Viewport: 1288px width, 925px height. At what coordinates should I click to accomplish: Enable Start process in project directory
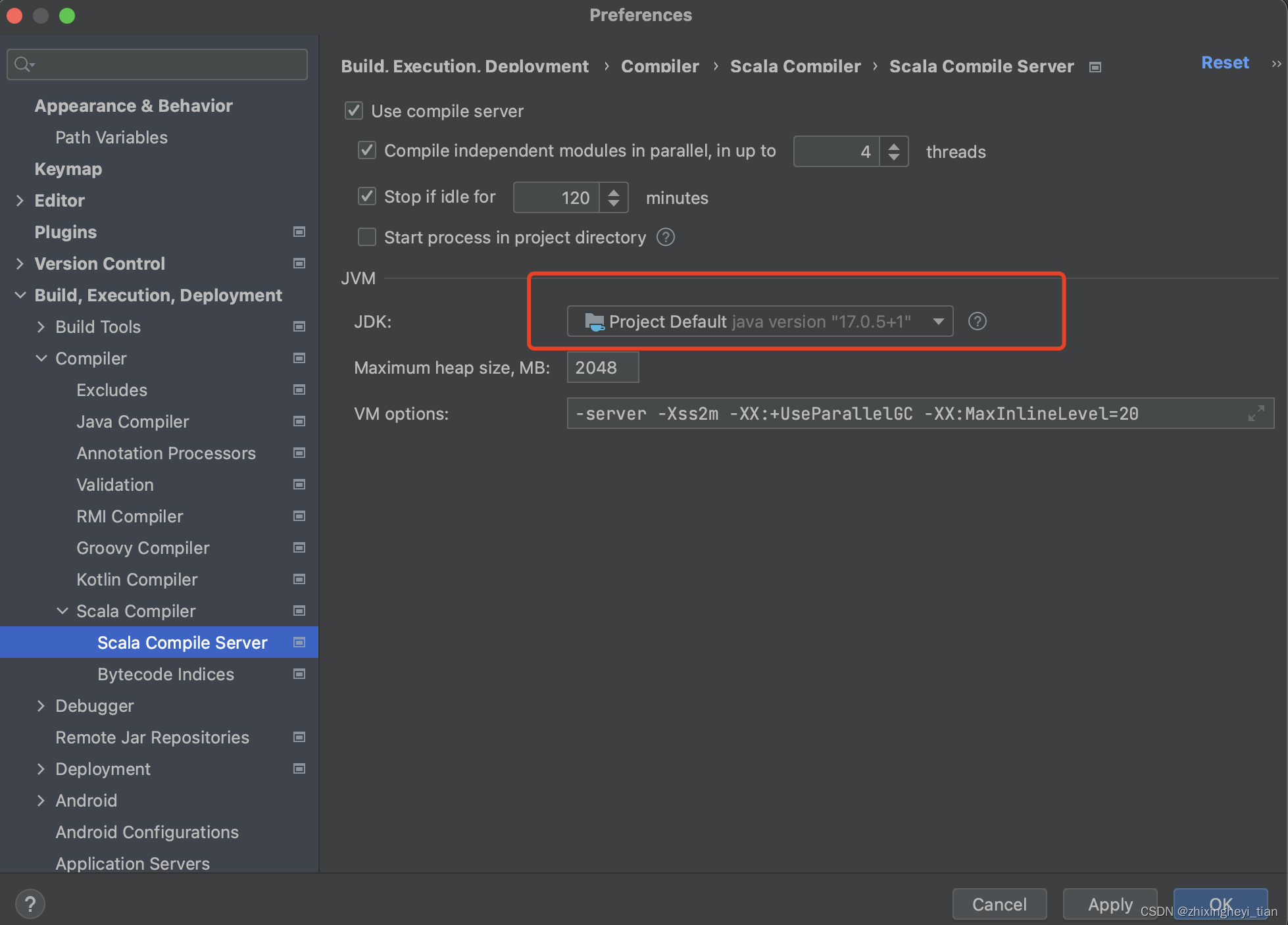pyautogui.click(x=367, y=237)
